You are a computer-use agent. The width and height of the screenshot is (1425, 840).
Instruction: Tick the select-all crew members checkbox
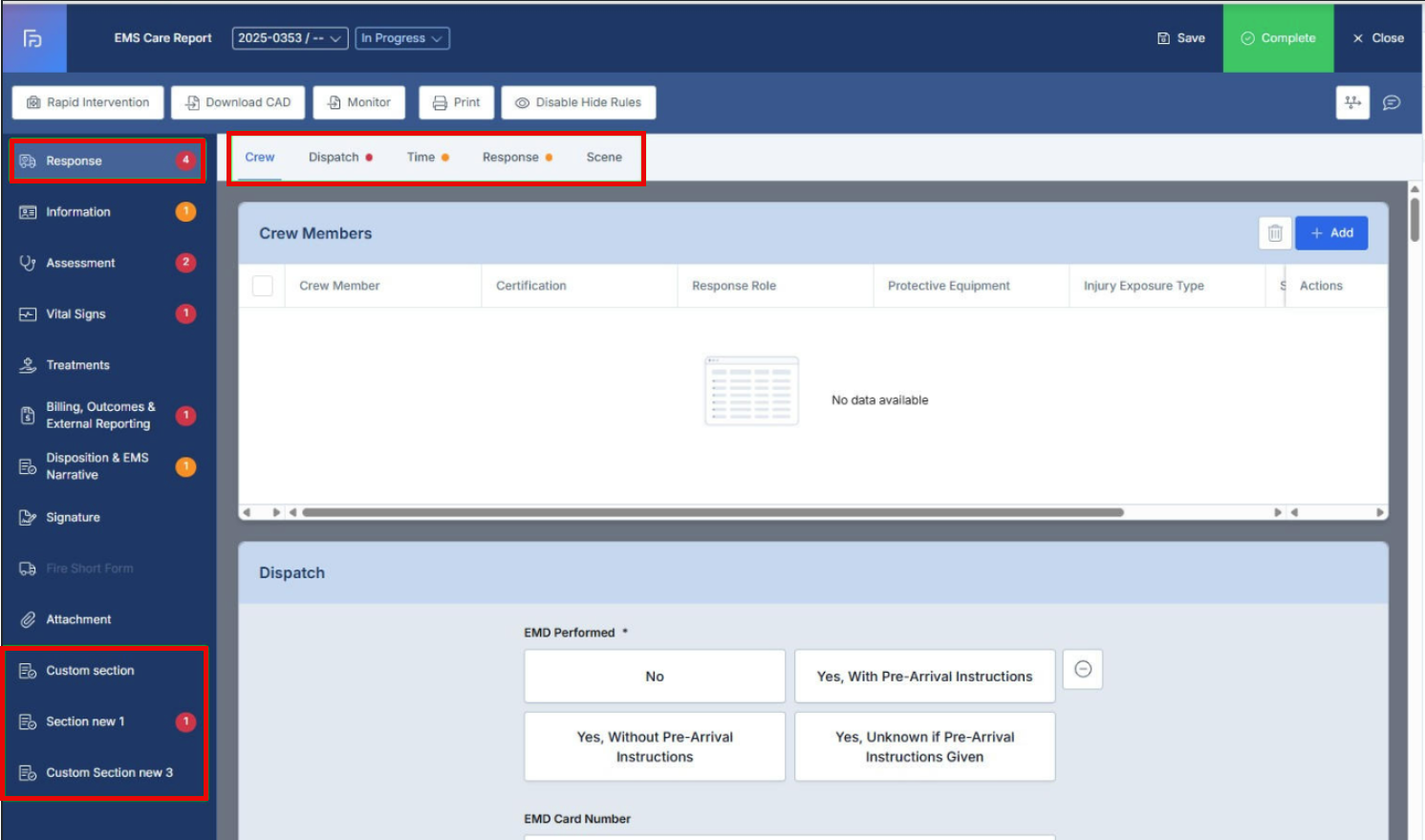click(x=263, y=286)
